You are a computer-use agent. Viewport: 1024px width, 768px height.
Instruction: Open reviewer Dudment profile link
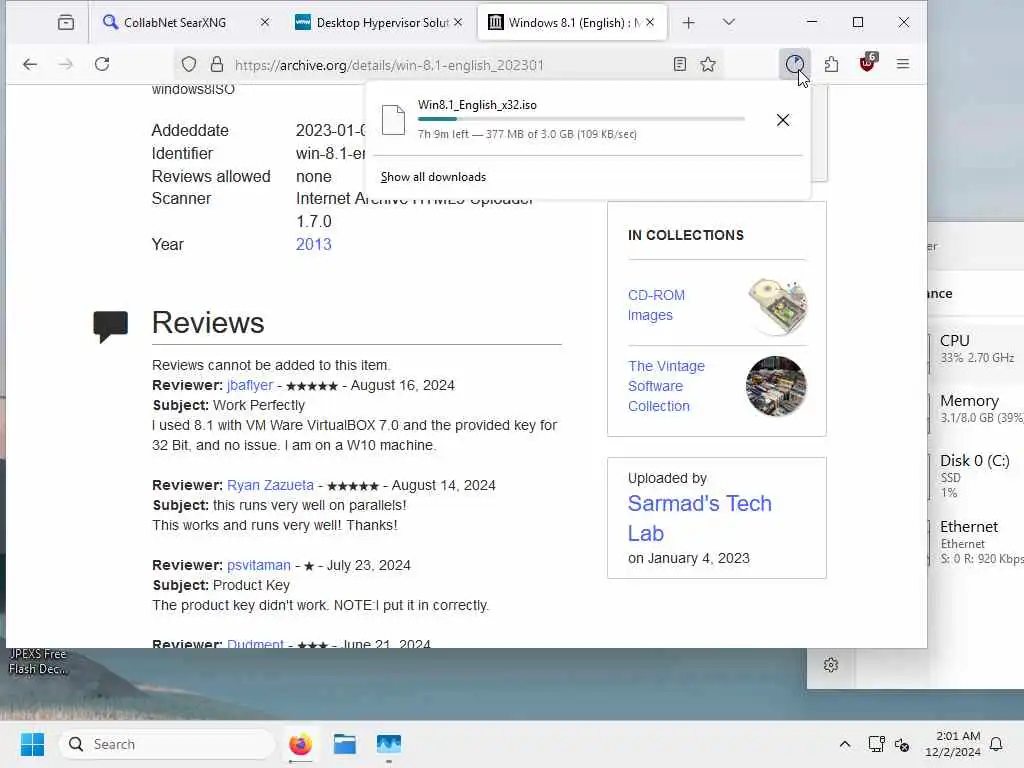(255, 643)
